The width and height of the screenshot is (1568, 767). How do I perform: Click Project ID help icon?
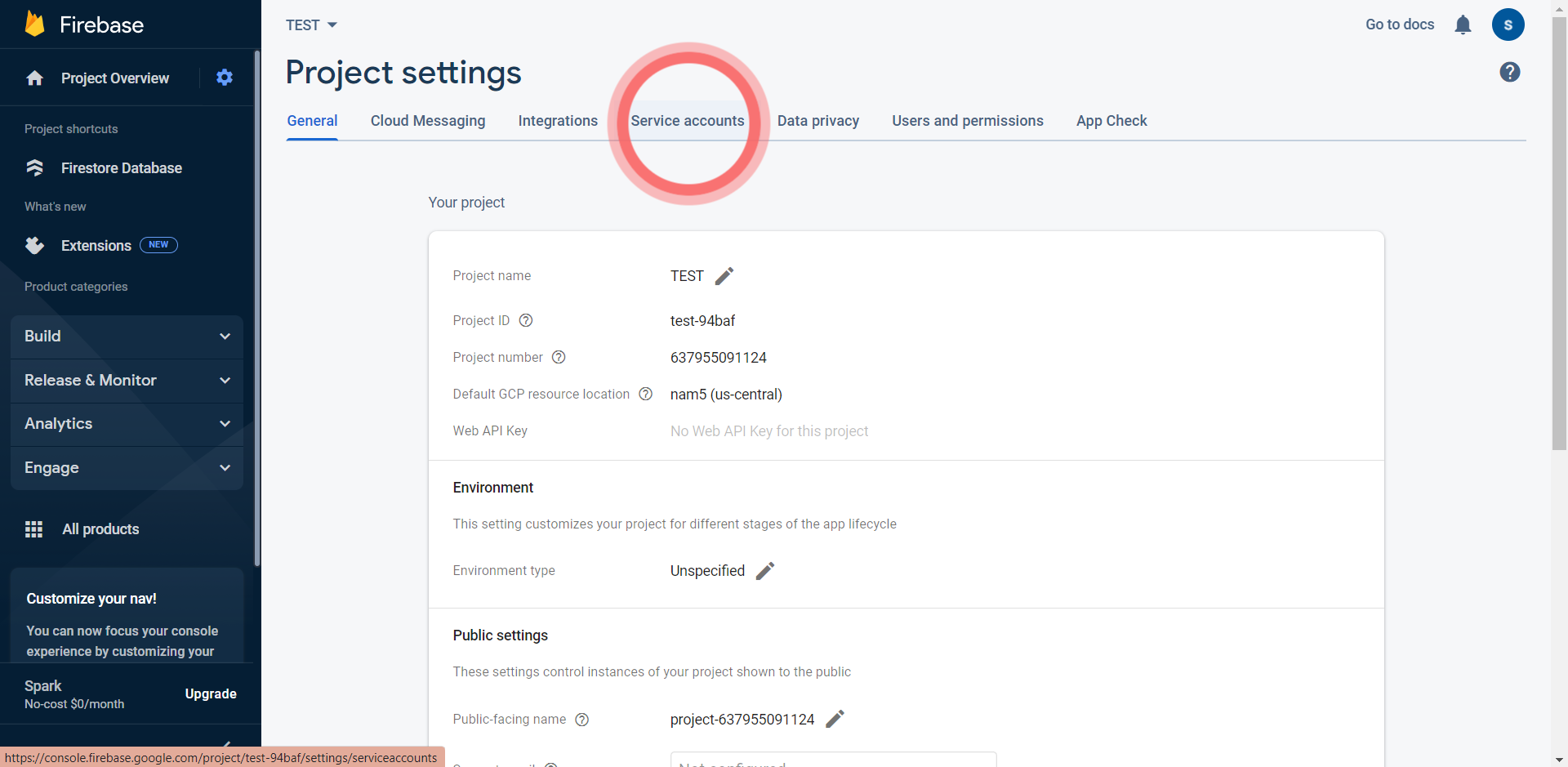click(526, 320)
